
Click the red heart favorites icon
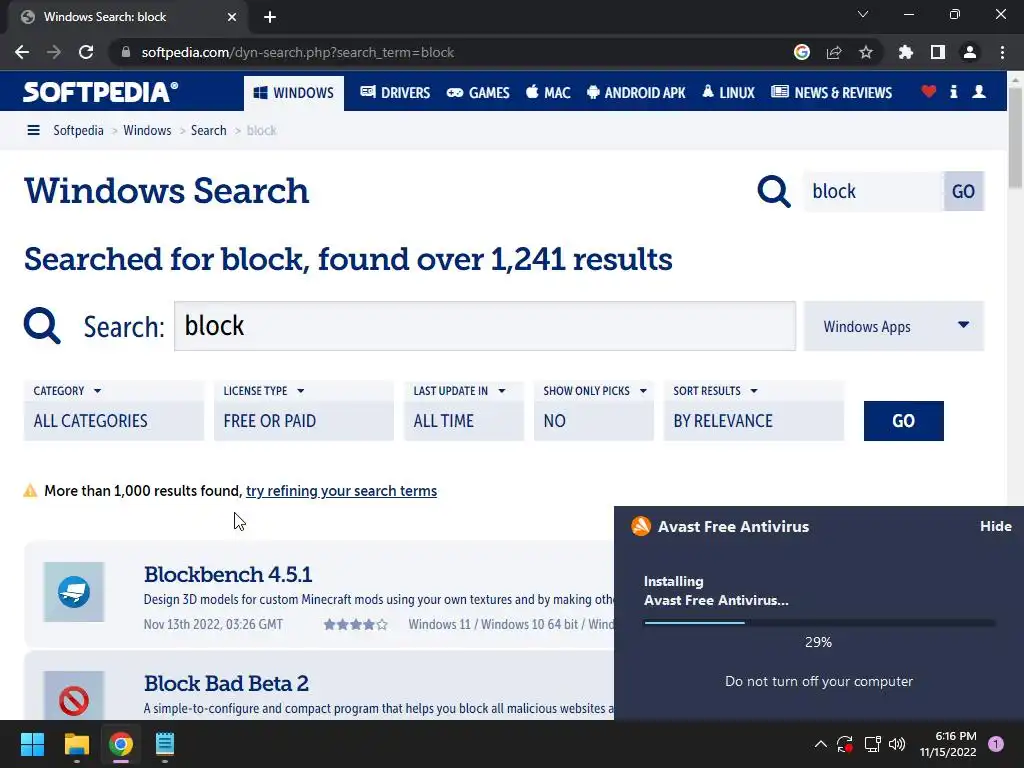click(929, 91)
